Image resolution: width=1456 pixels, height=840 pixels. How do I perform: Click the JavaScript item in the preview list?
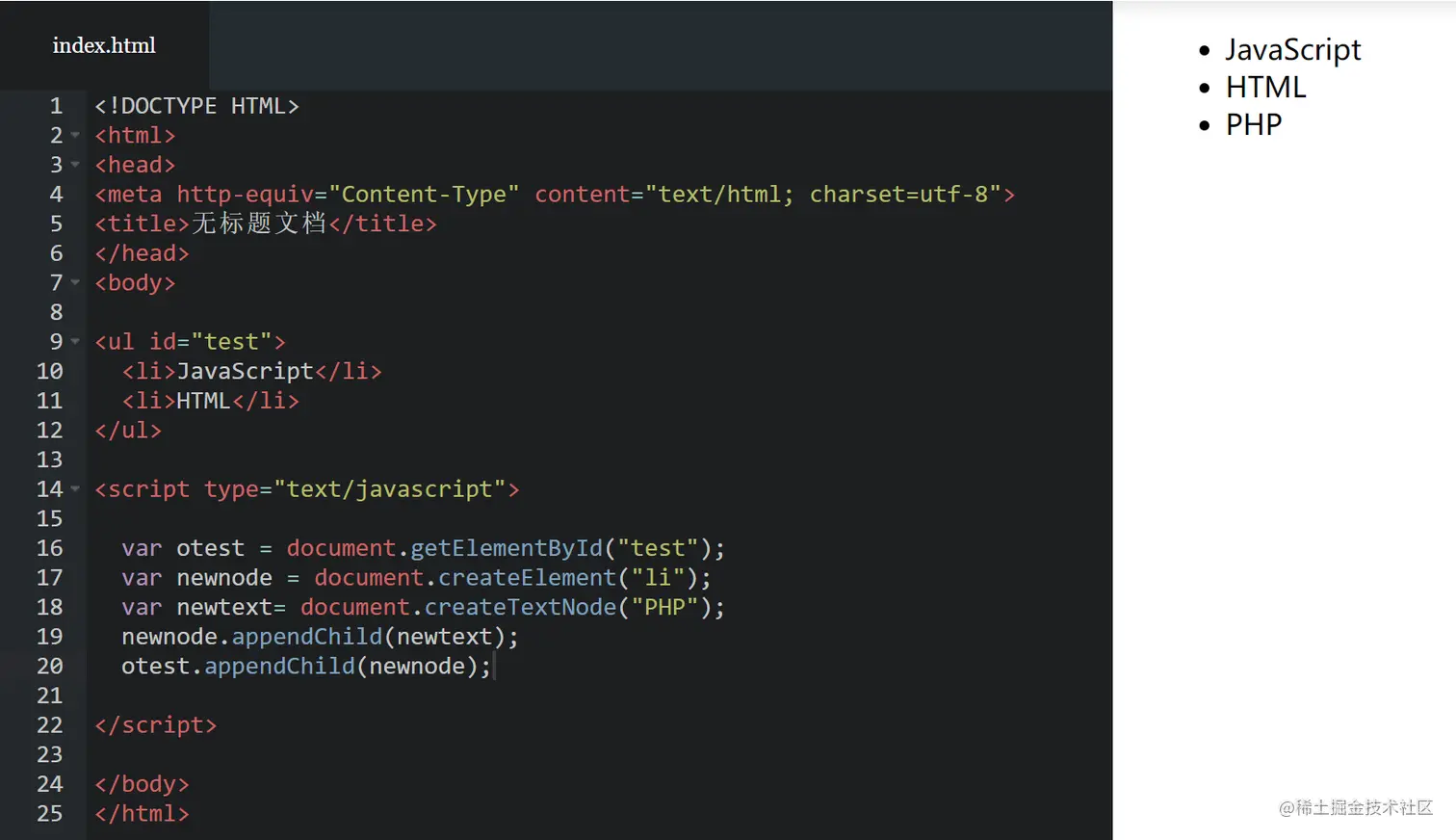pyautogui.click(x=1292, y=50)
